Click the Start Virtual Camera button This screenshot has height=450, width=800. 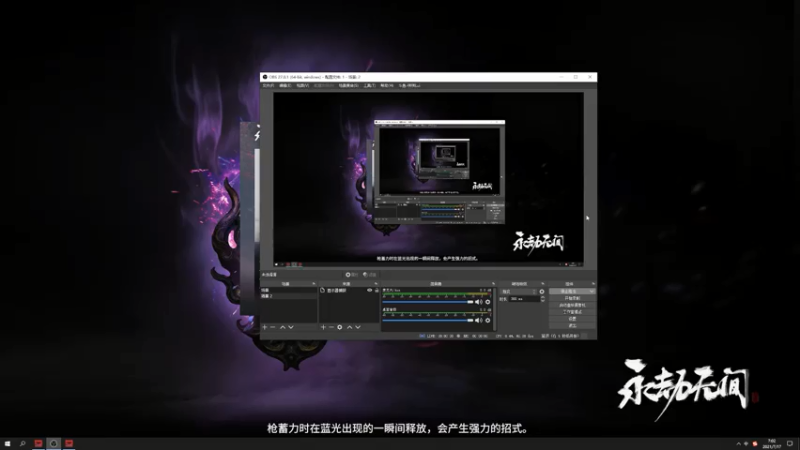(572, 305)
